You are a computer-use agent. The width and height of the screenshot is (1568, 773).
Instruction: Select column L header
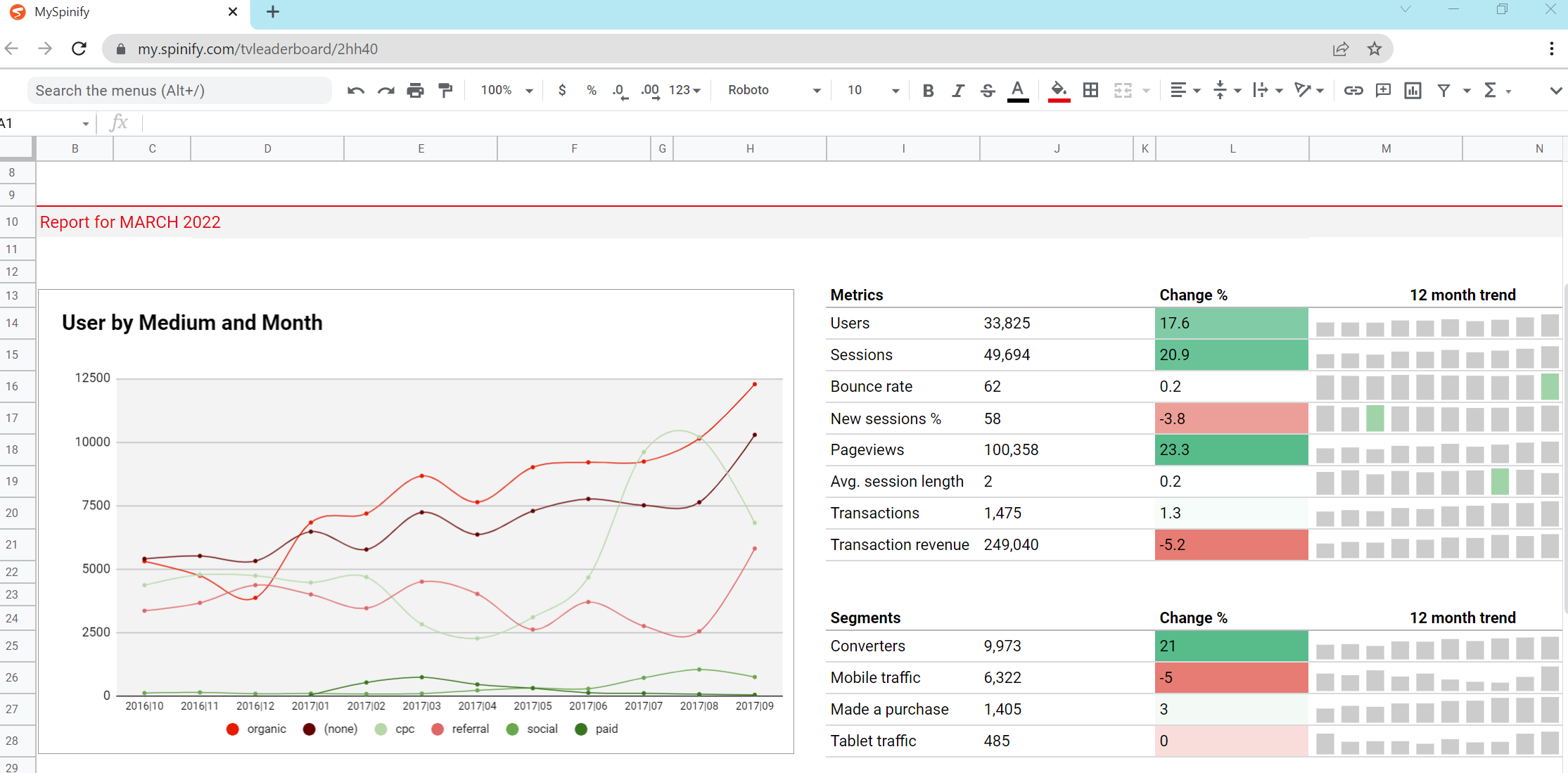(x=1232, y=148)
